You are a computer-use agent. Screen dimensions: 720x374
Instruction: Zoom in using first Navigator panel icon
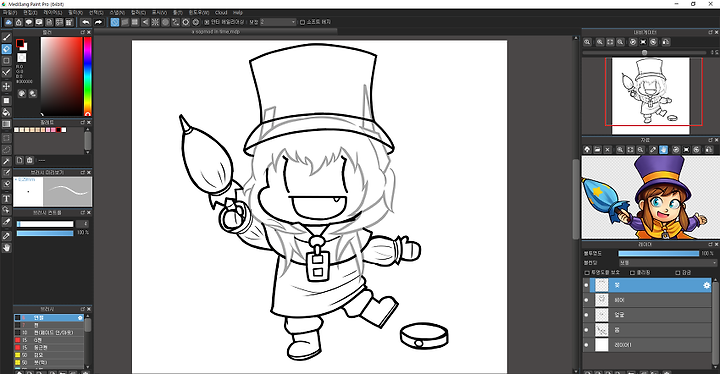pos(587,42)
